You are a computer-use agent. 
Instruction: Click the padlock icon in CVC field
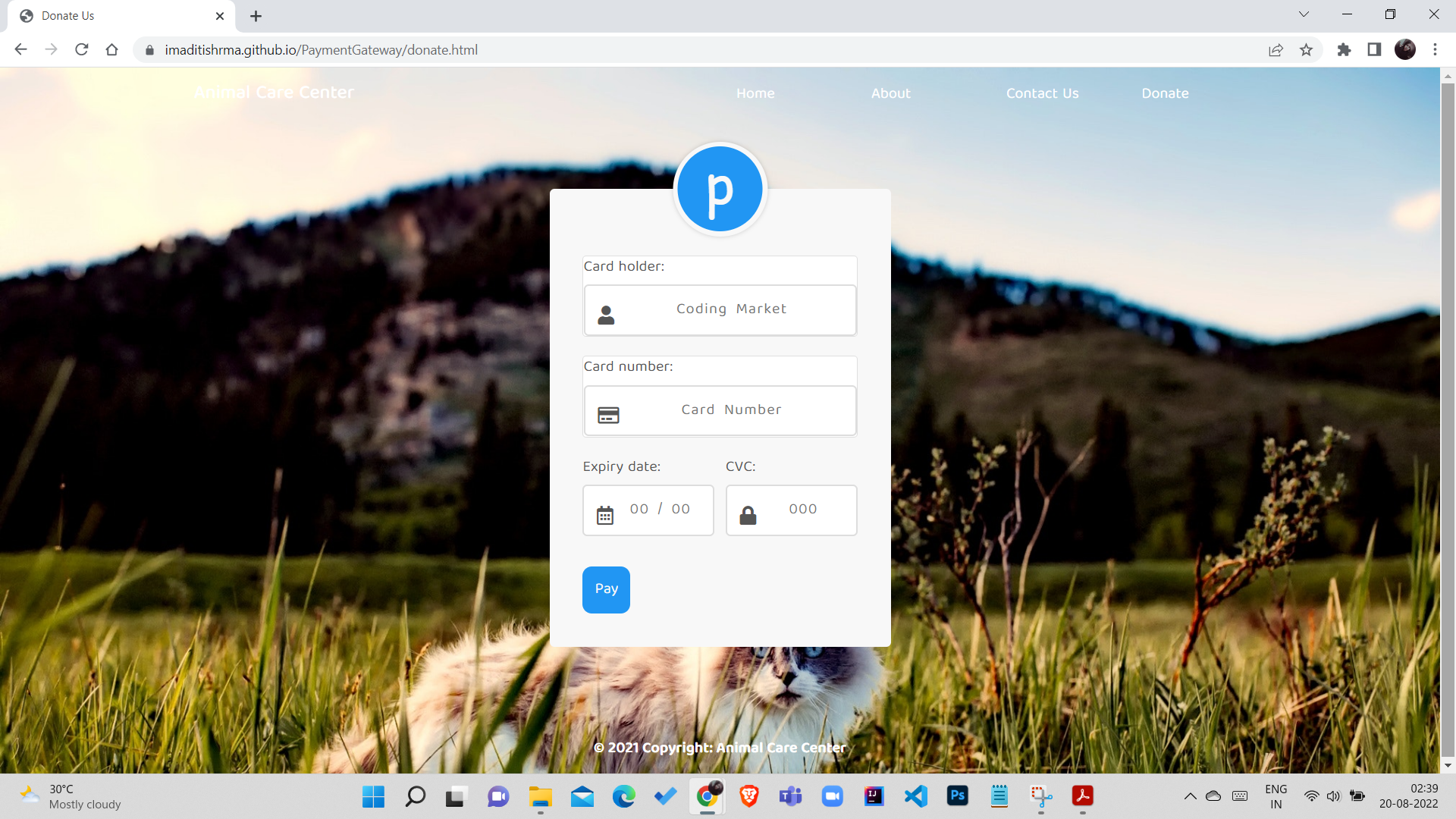click(x=748, y=516)
